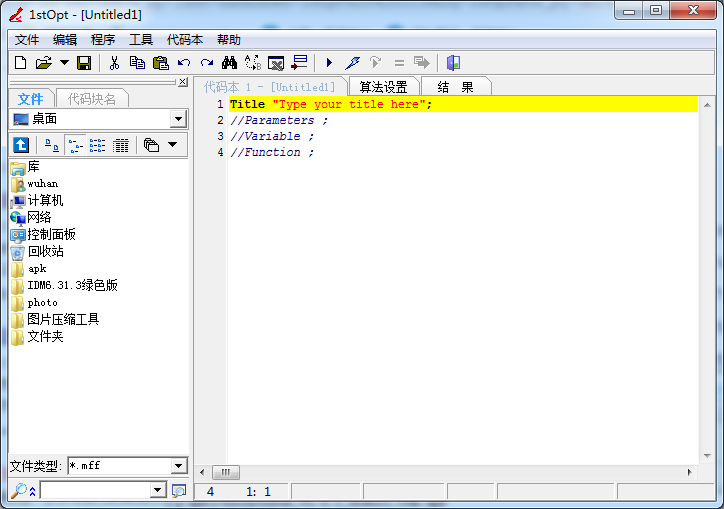Screen dimensions: 724x509
Task: Click the horizontal scrollbar thumb in editor
Action: [x=225, y=472]
